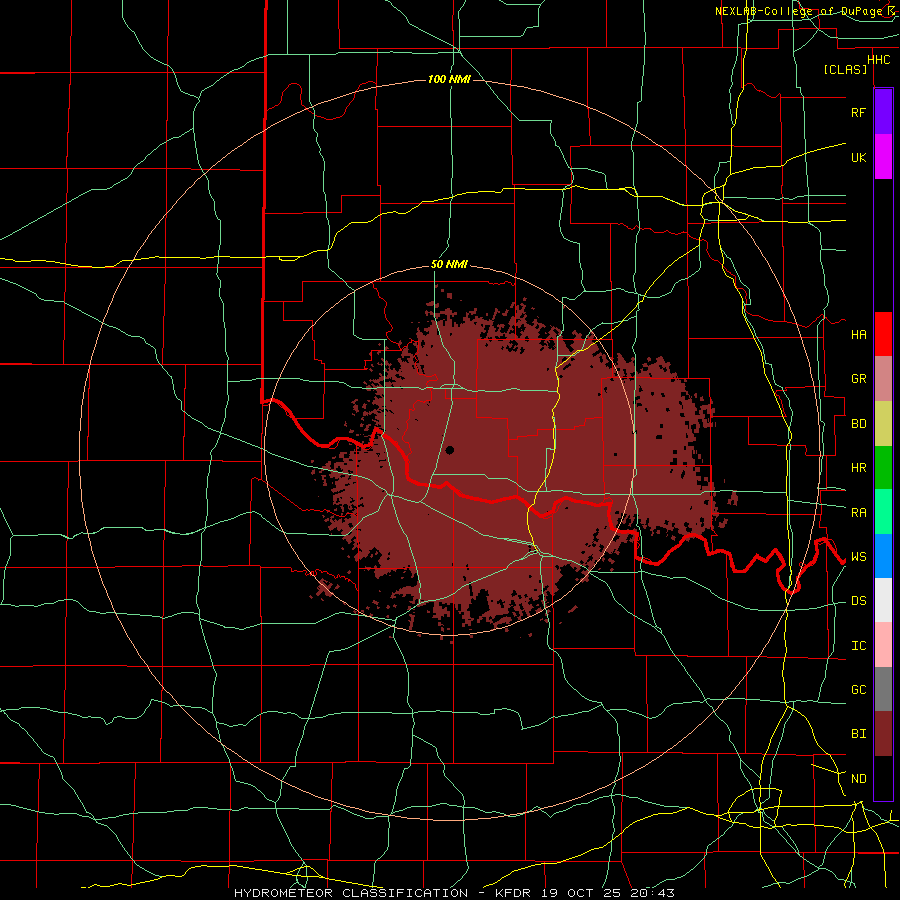Image resolution: width=900 pixels, height=900 pixels.
Task: Click the HA red legend swatch
Action: point(883,334)
